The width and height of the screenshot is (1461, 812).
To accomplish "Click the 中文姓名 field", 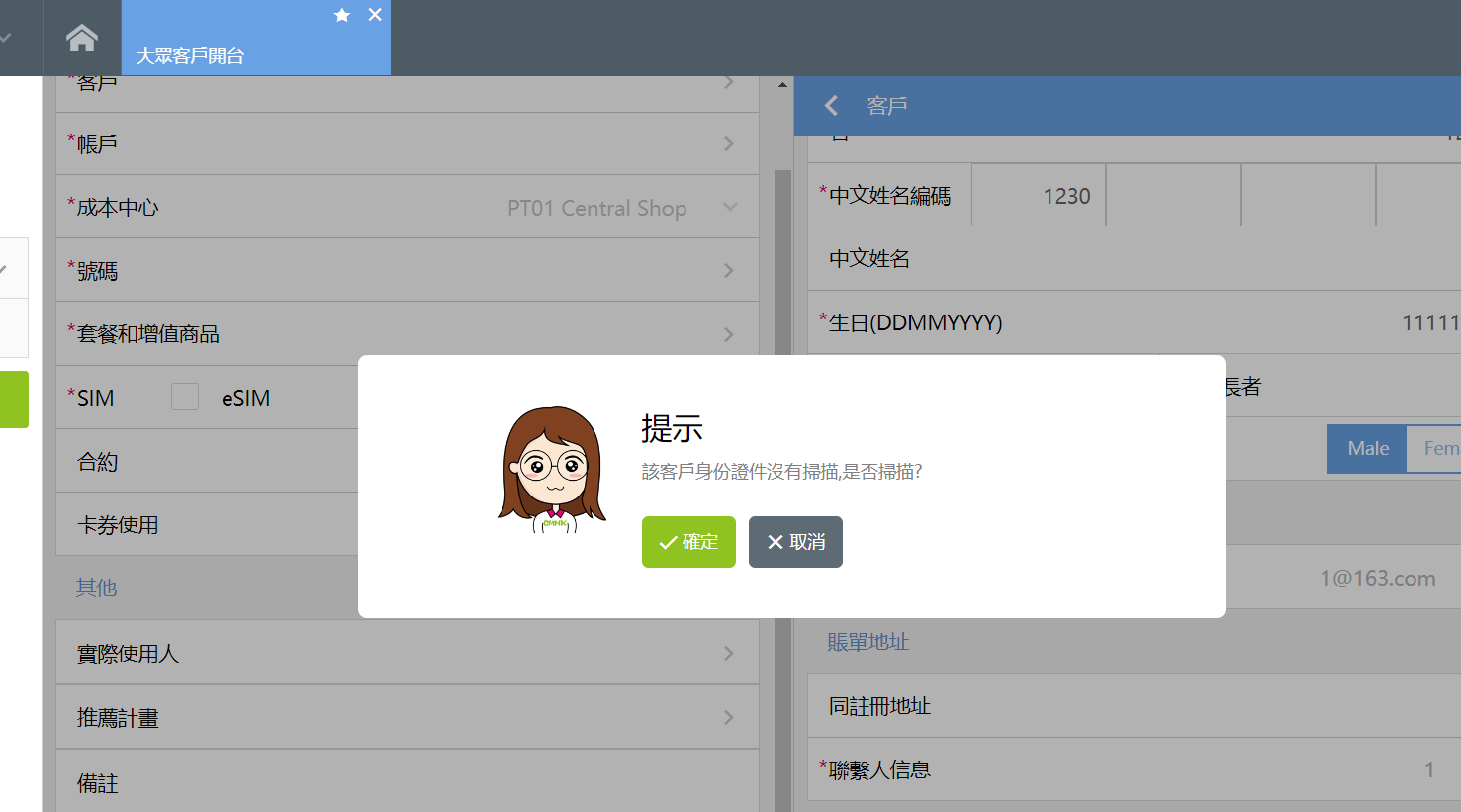I will pos(1135,259).
